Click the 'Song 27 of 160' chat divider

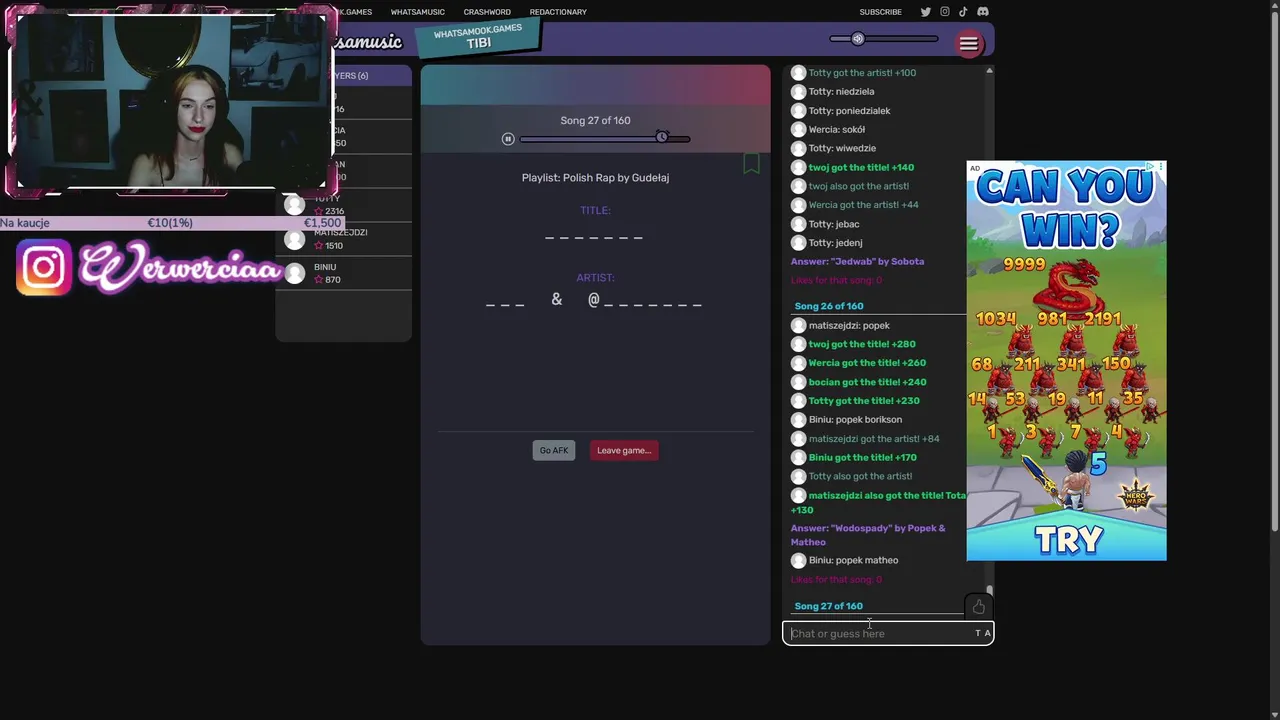[829, 606]
